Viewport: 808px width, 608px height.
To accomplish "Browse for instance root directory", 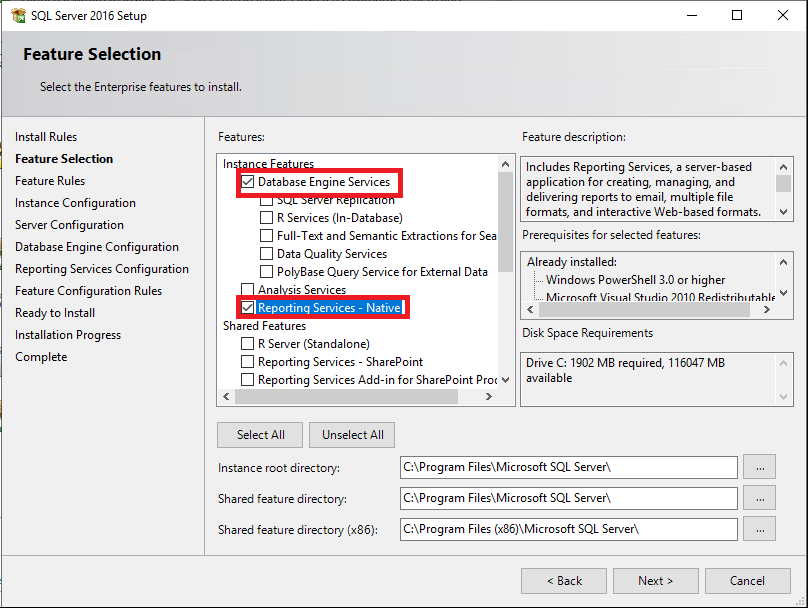I will (x=760, y=467).
